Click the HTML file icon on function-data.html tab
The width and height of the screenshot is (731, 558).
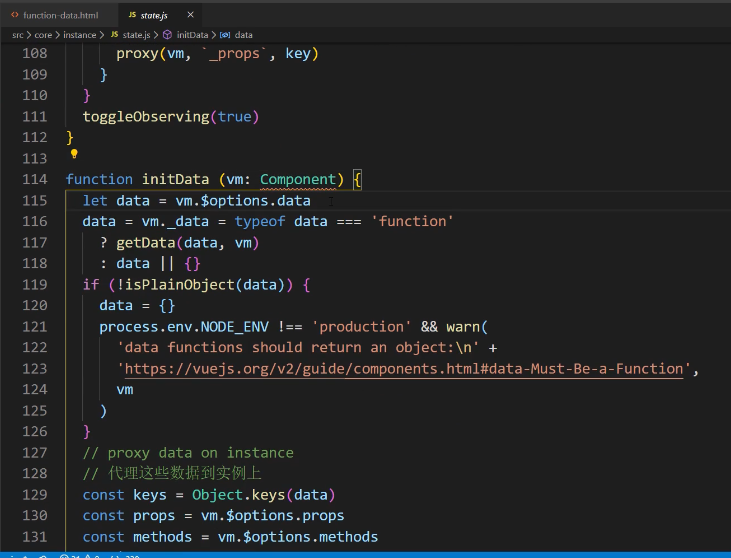tap(15, 15)
